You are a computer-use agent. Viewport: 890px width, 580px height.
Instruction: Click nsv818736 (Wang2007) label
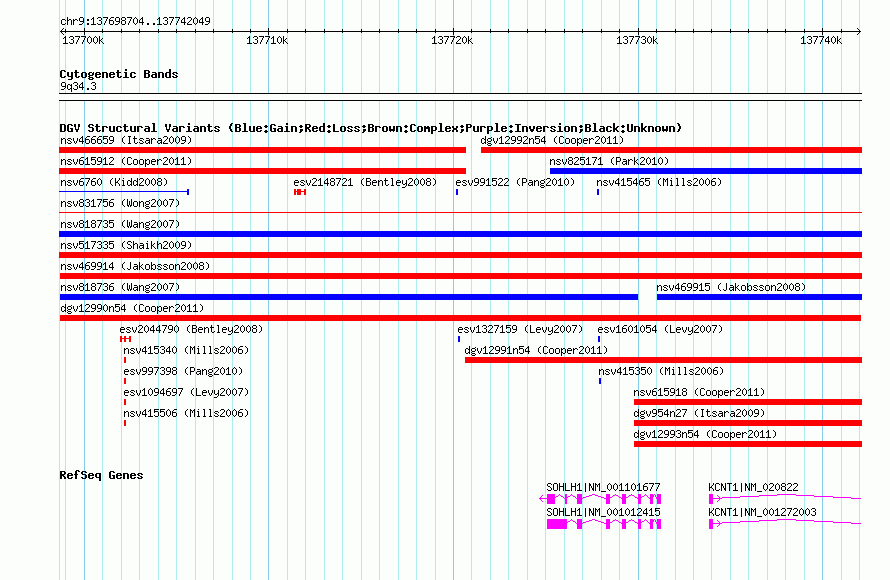tap(120, 287)
